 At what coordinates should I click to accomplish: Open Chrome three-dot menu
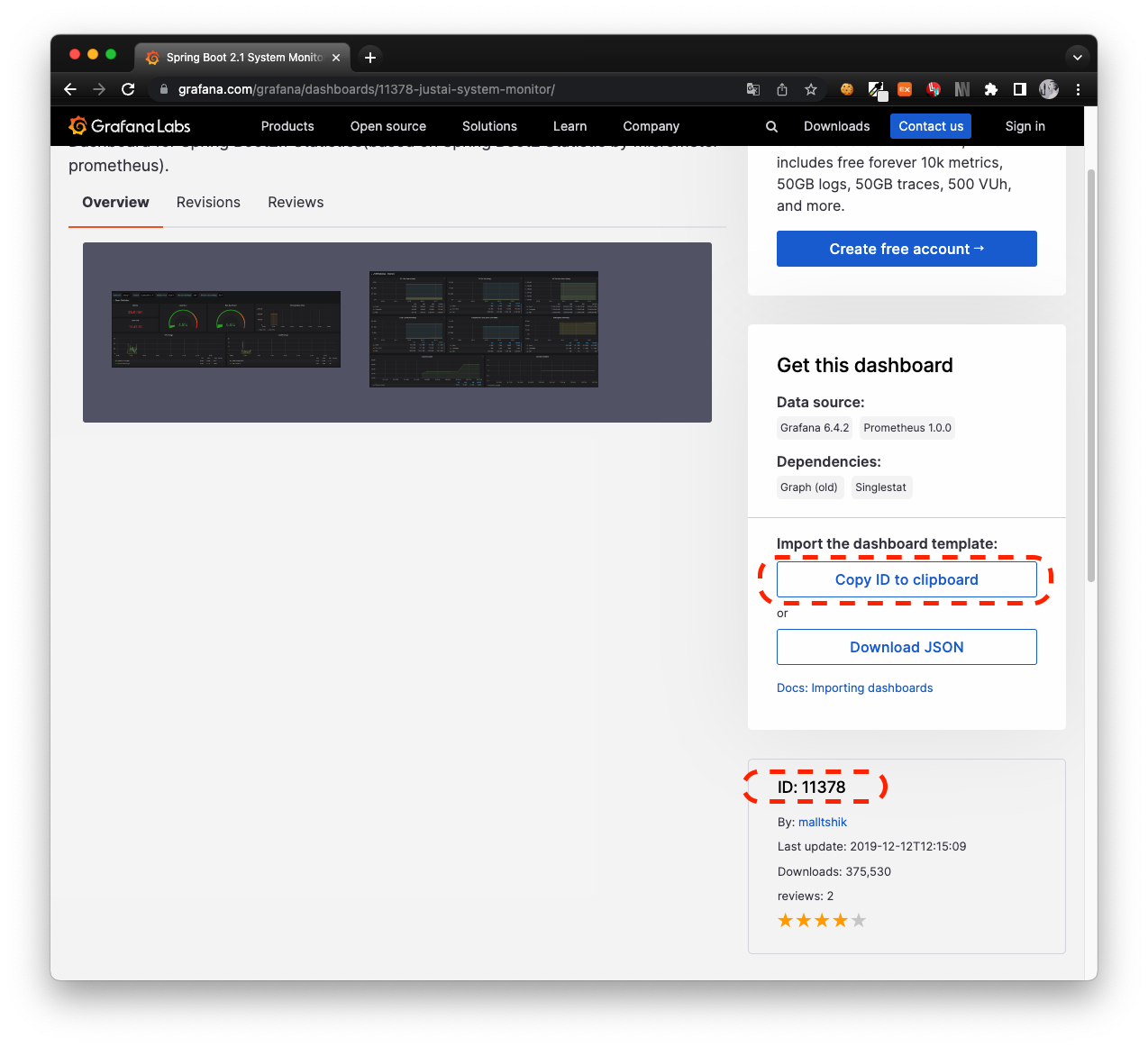click(x=1078, y=89)
